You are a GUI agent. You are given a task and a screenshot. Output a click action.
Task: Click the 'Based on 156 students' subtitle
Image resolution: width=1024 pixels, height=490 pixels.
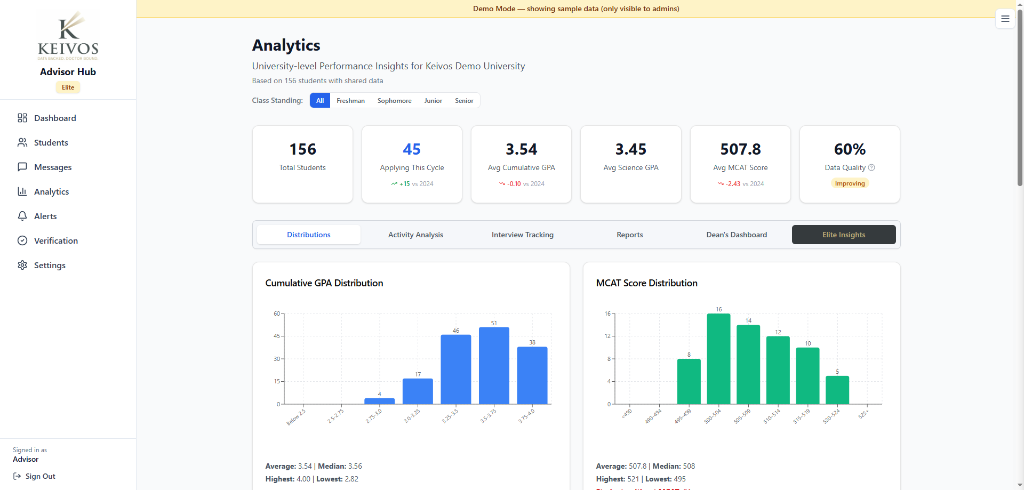[318, 81]
